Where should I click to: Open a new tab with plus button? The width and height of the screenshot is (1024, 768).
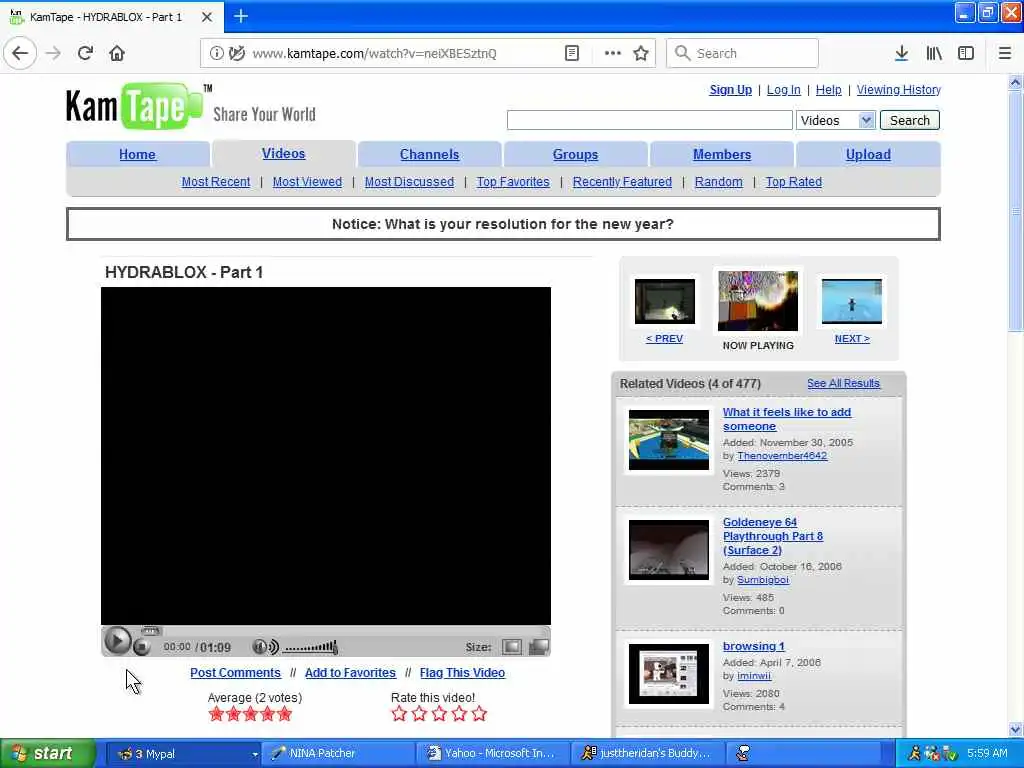pyautogui.click(x=241, y=16)
